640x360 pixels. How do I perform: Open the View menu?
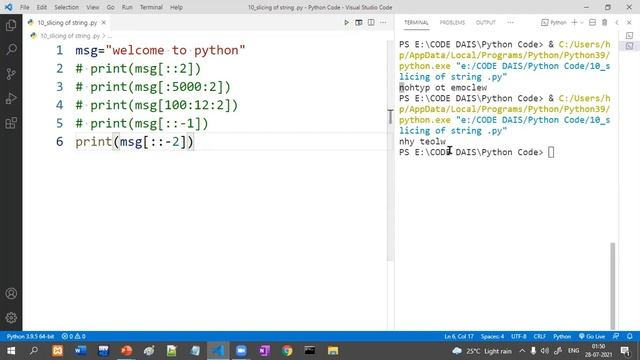coord(93,7)
